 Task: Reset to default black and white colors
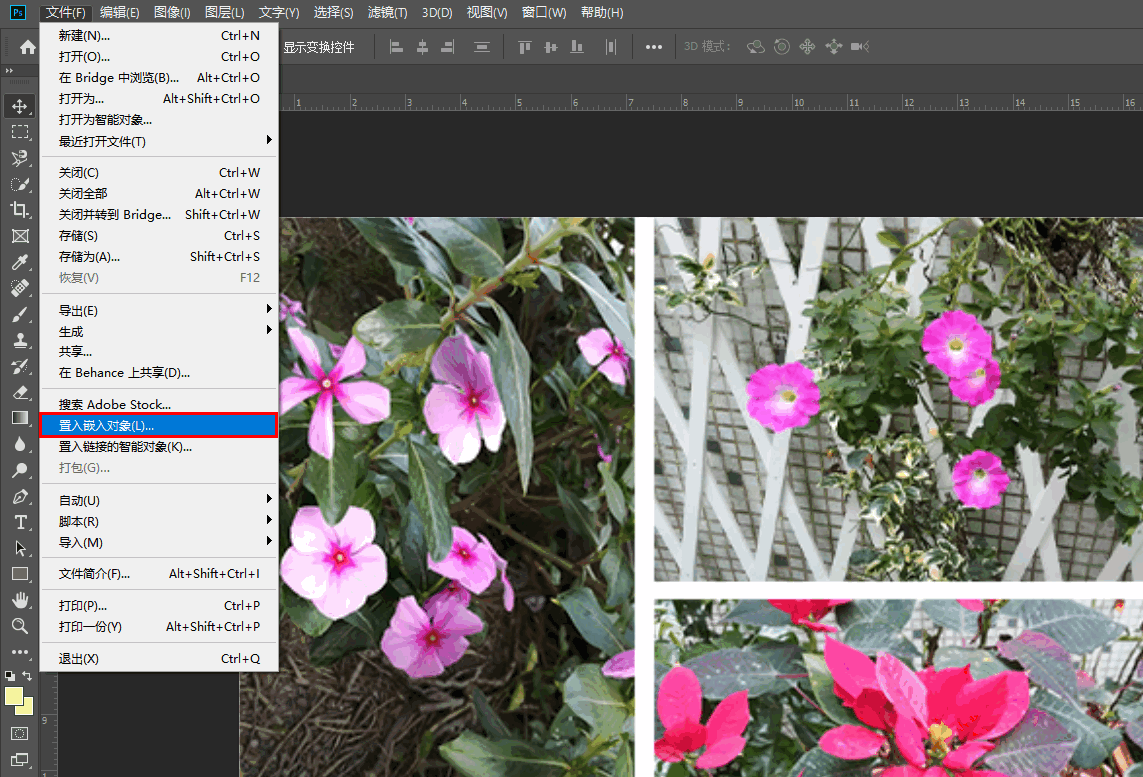[x=10, y=676]
